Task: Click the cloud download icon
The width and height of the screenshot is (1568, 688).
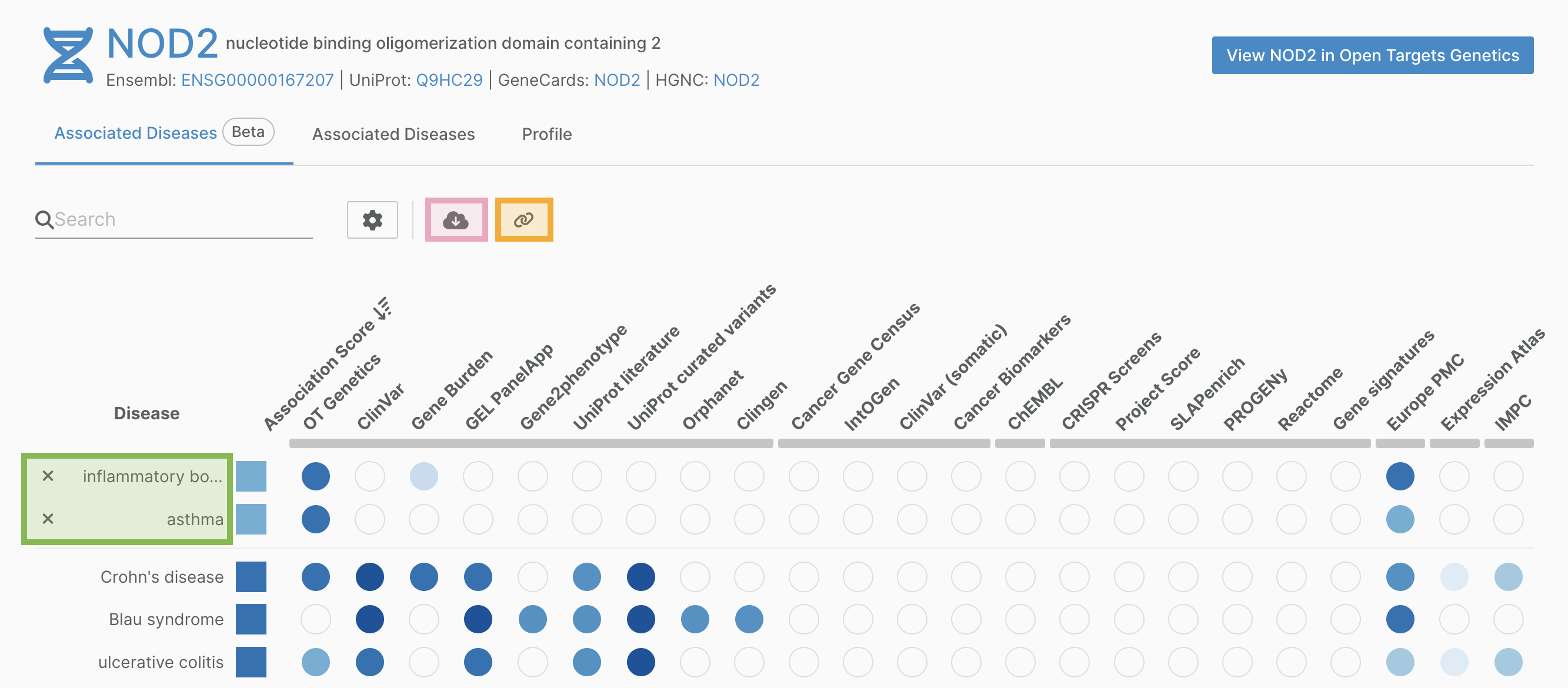Action: point(456,219)
